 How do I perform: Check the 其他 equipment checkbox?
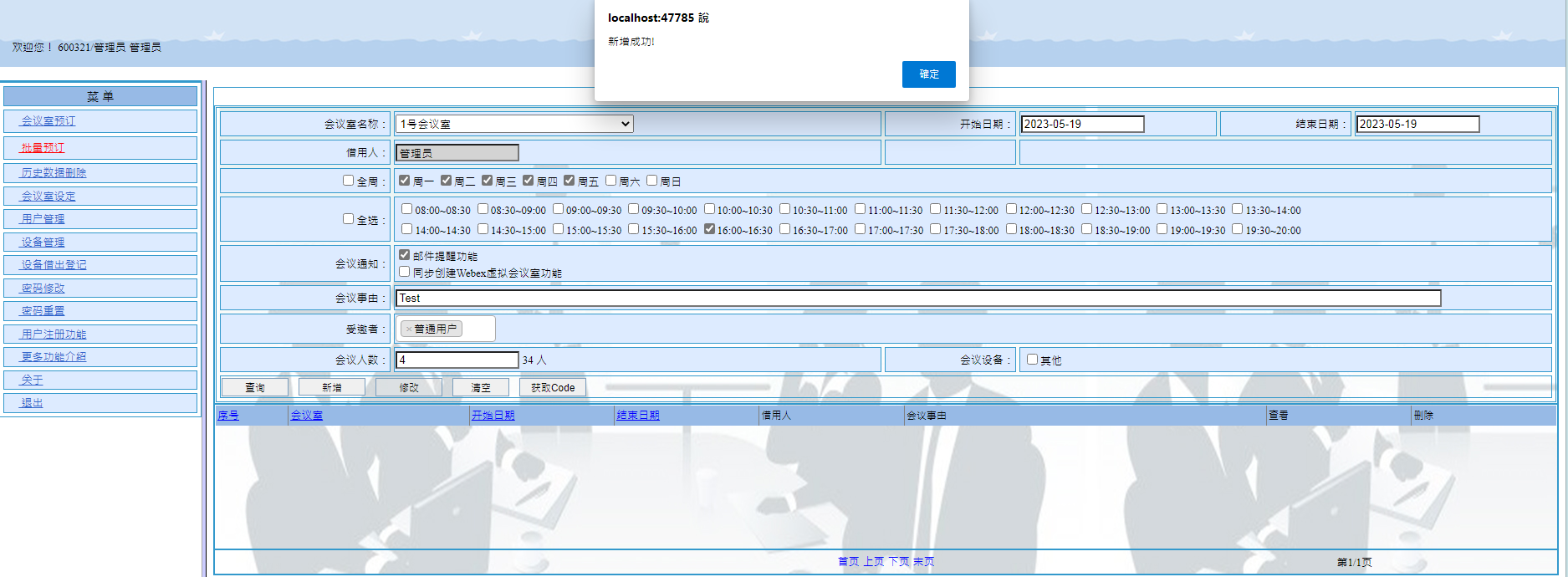(1033, 360)
